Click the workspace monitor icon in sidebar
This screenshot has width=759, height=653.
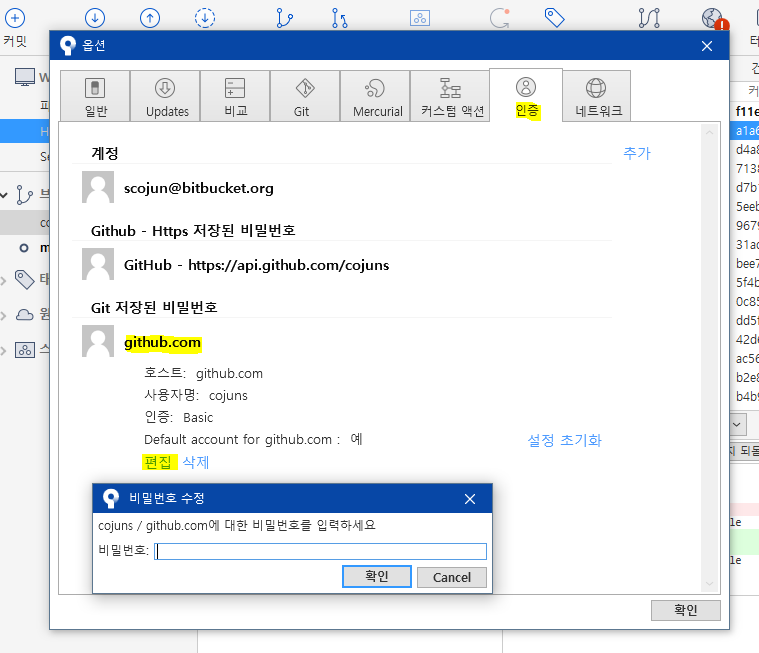point(25,77)
